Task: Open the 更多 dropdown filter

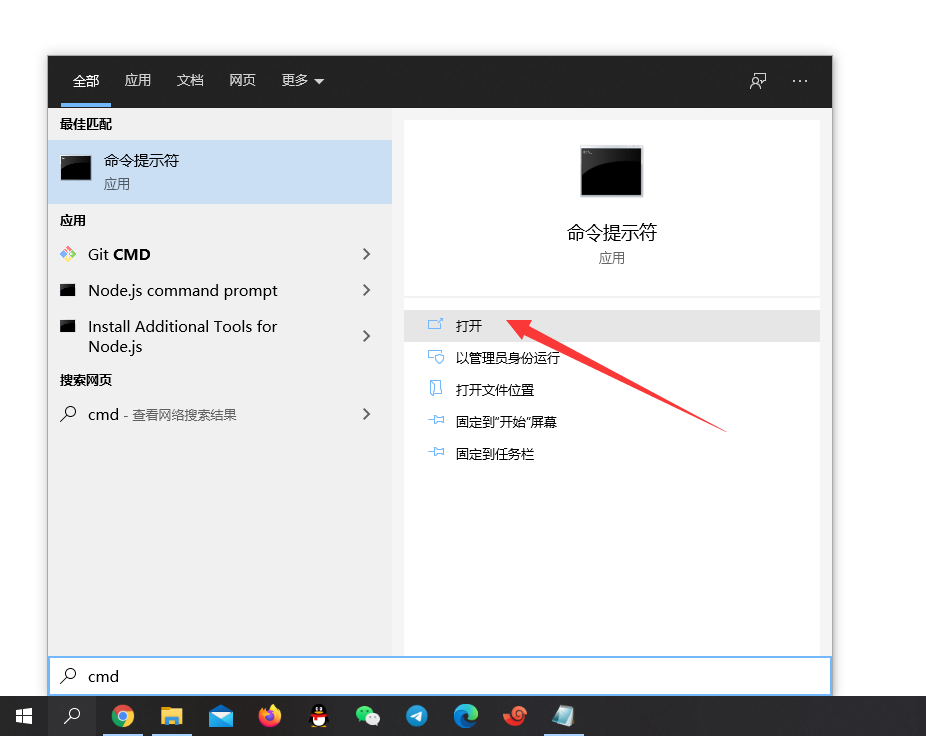Action: [302, 81]
